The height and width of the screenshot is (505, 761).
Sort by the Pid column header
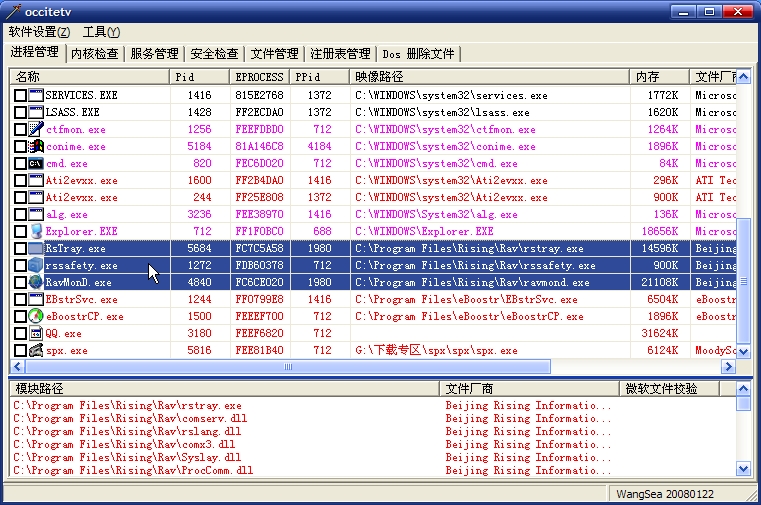(199, 77)
